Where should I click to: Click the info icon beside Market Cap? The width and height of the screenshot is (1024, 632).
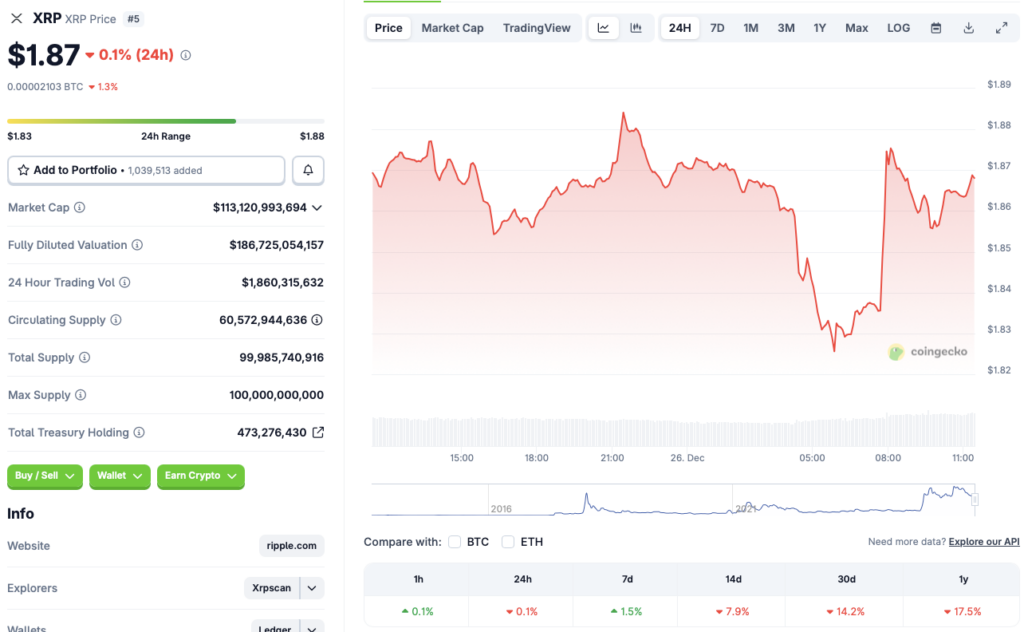[x=81, y=208]
